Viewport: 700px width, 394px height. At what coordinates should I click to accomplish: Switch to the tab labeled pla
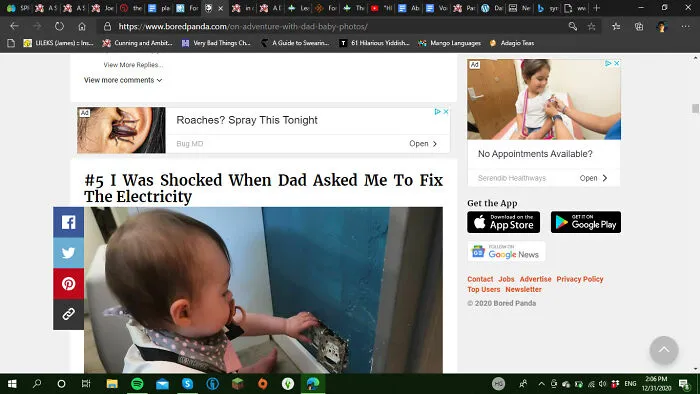coord(159,8)
